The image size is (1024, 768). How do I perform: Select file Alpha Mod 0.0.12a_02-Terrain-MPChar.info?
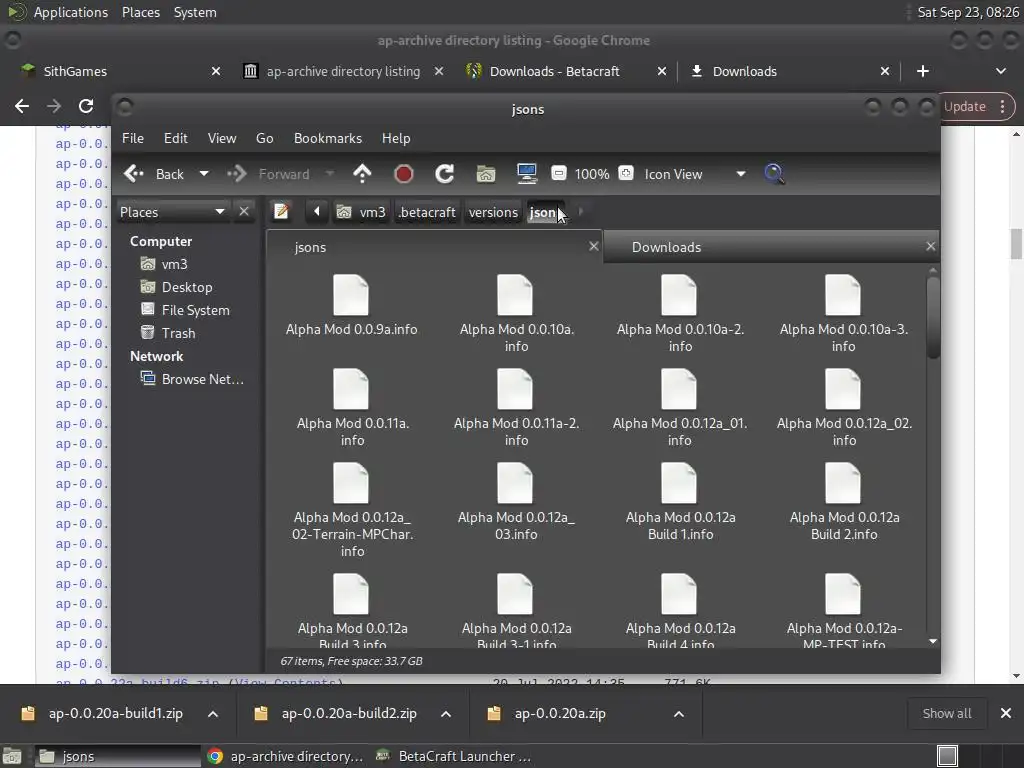click(352, 511)
